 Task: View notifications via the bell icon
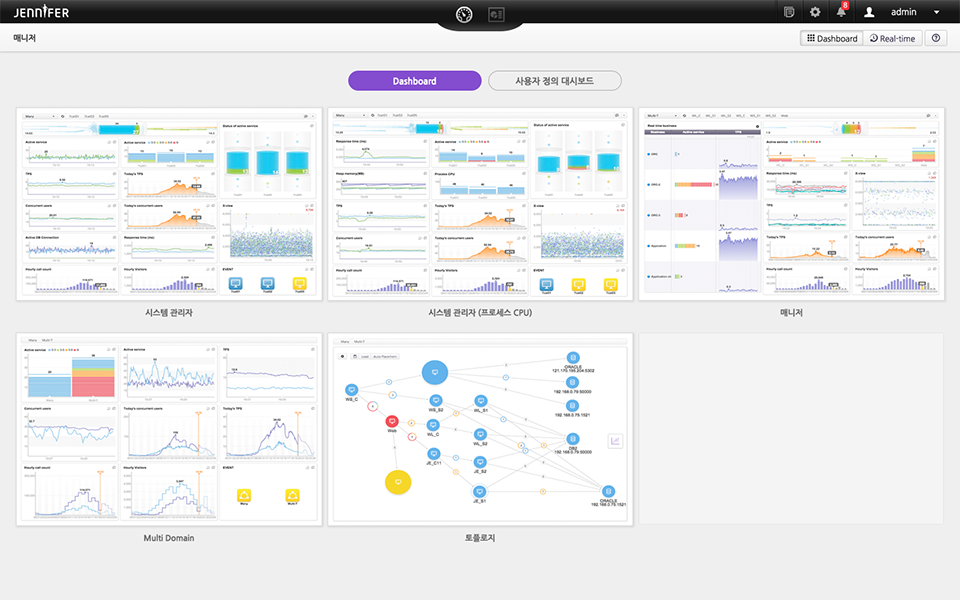point(841,12)
